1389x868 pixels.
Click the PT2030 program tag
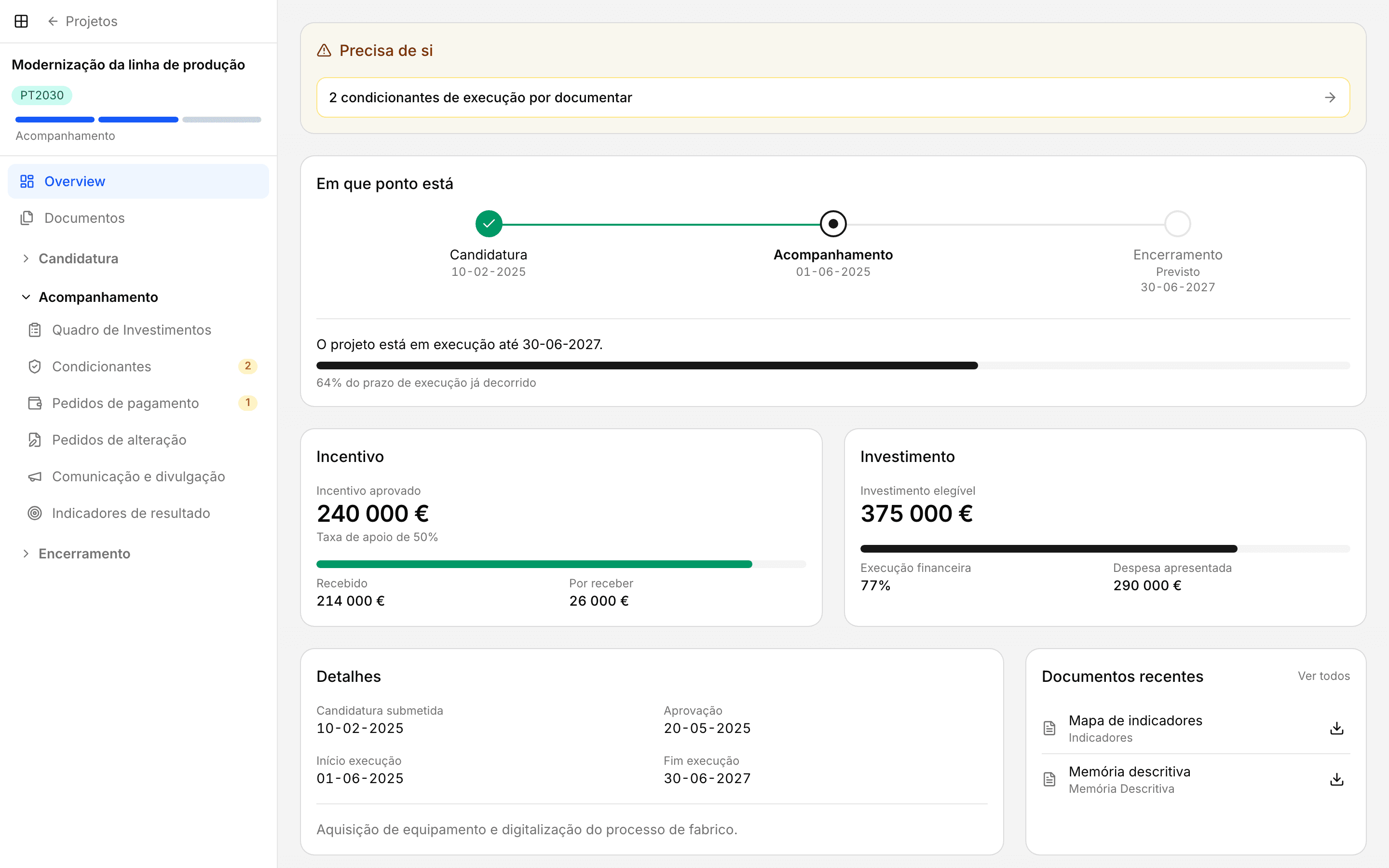click(x=42, y=95)
